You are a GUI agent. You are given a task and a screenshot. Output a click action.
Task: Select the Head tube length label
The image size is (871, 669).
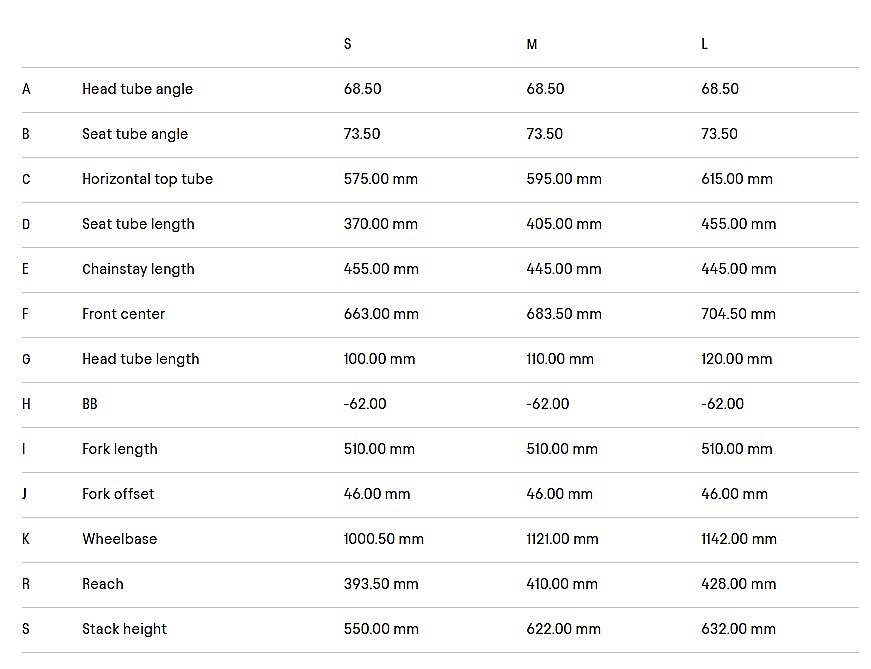point(140,359)
